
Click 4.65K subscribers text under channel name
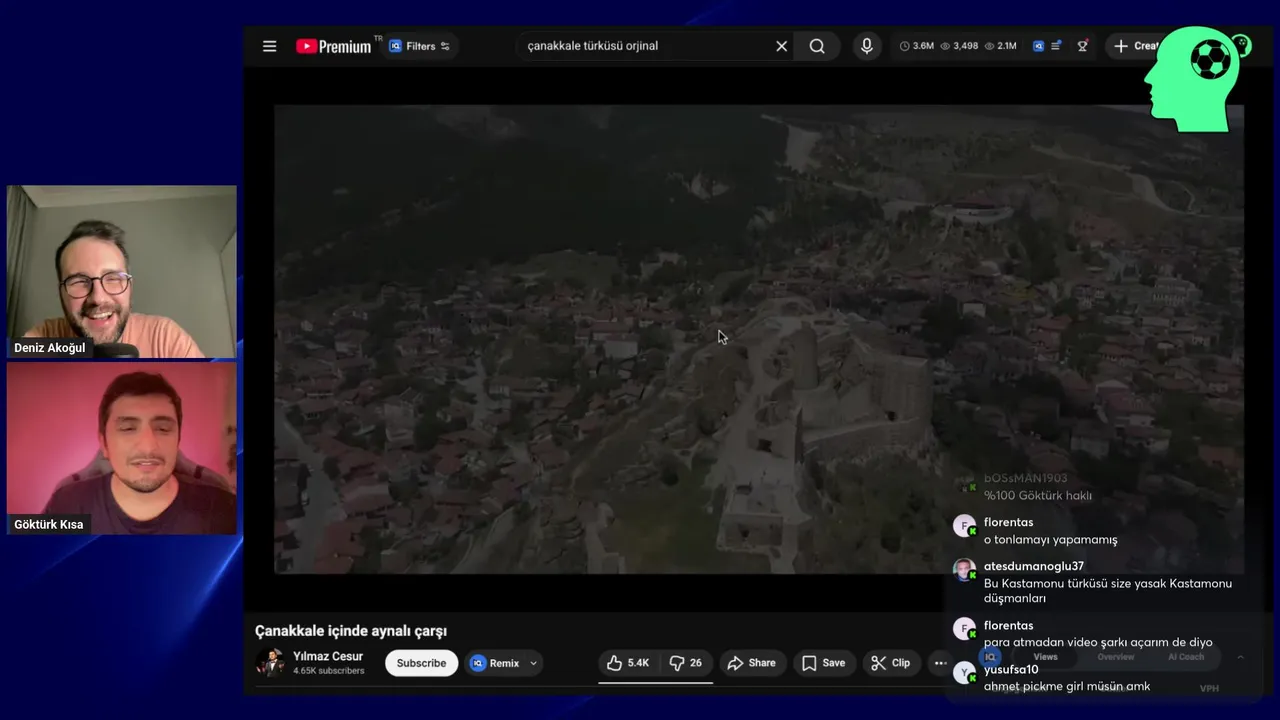point(328,671)
